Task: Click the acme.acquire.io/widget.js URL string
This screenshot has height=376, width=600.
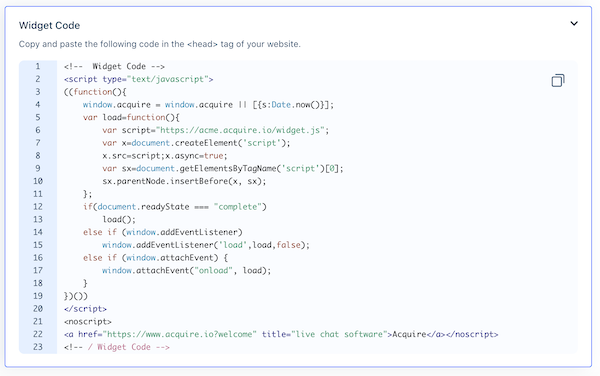Action: point(240,130)
